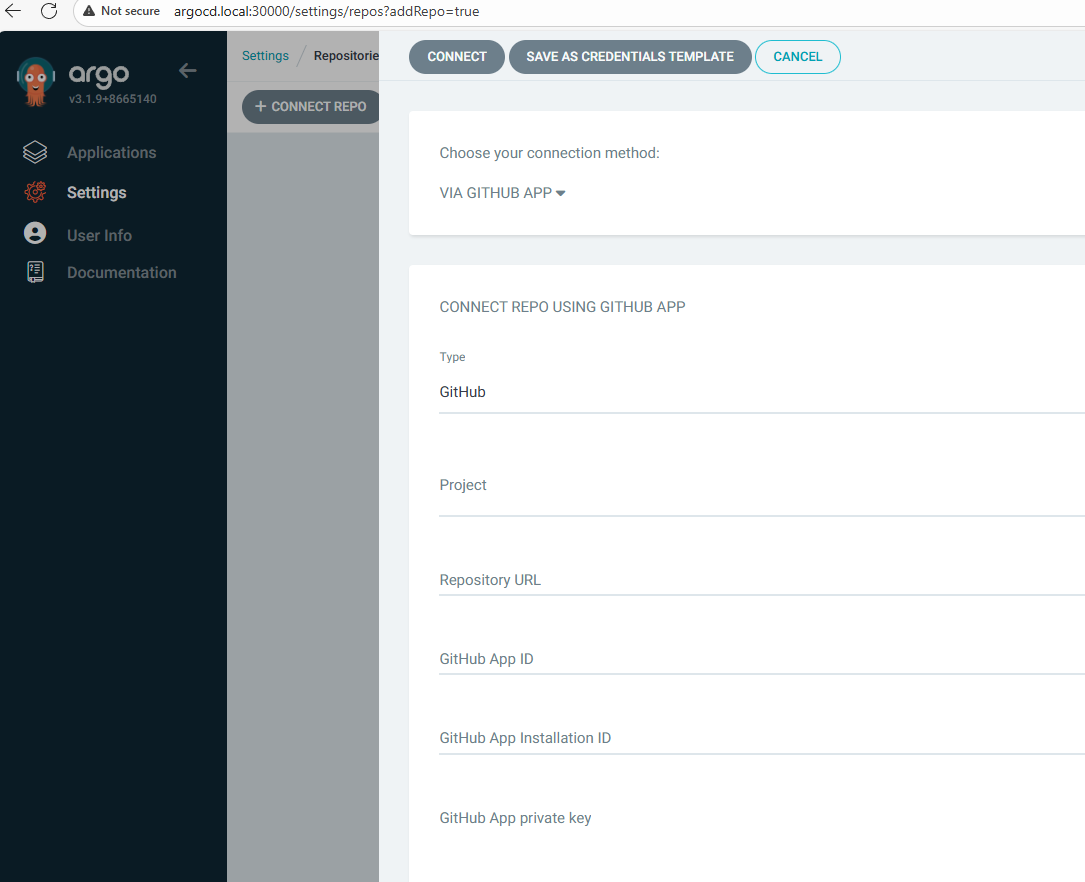Open the VIA GITHUB APP connection dropdown
Screen dimensions: 1085x882
tap(502, 193)
